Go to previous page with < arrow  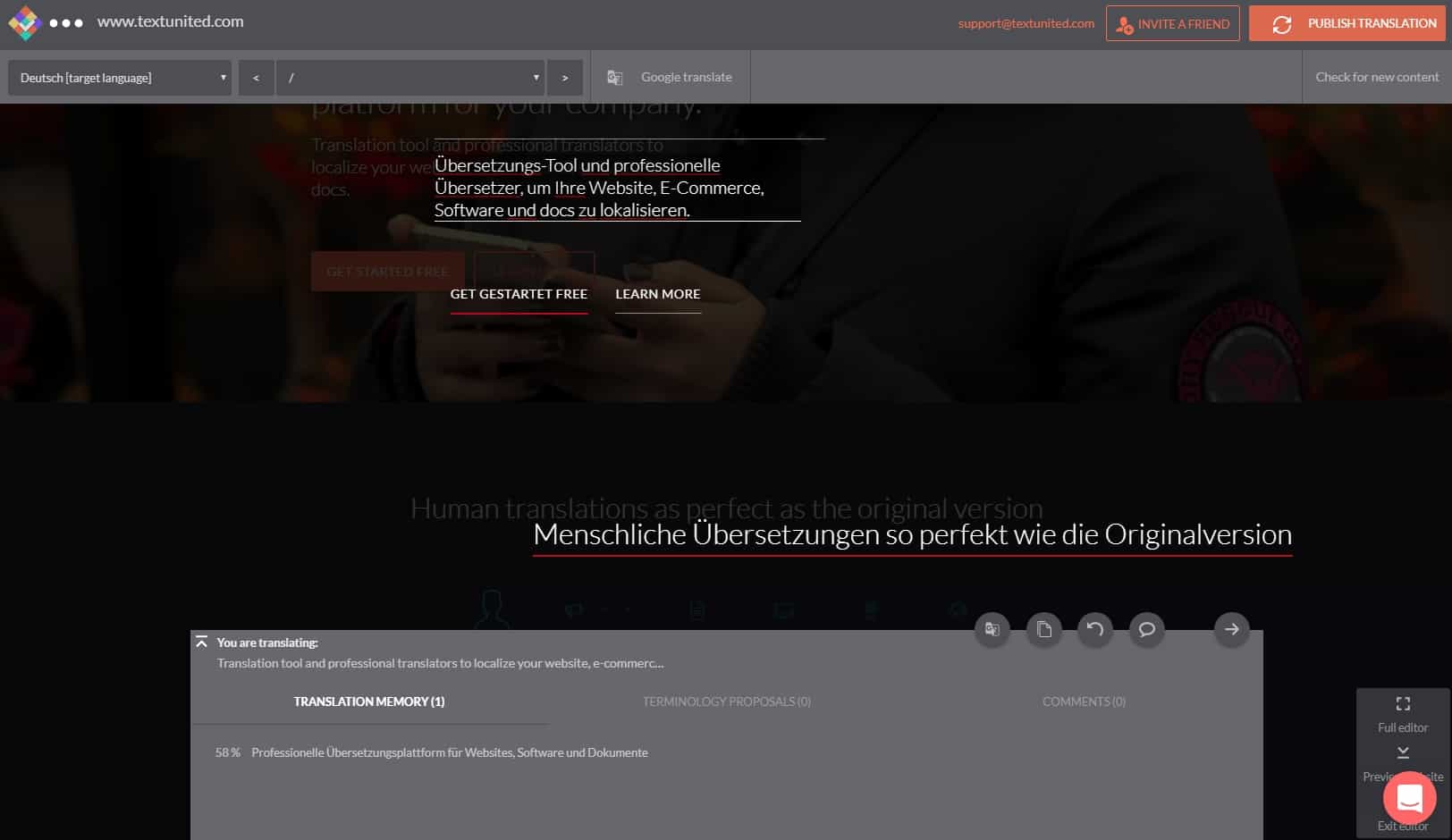[256, 78]
